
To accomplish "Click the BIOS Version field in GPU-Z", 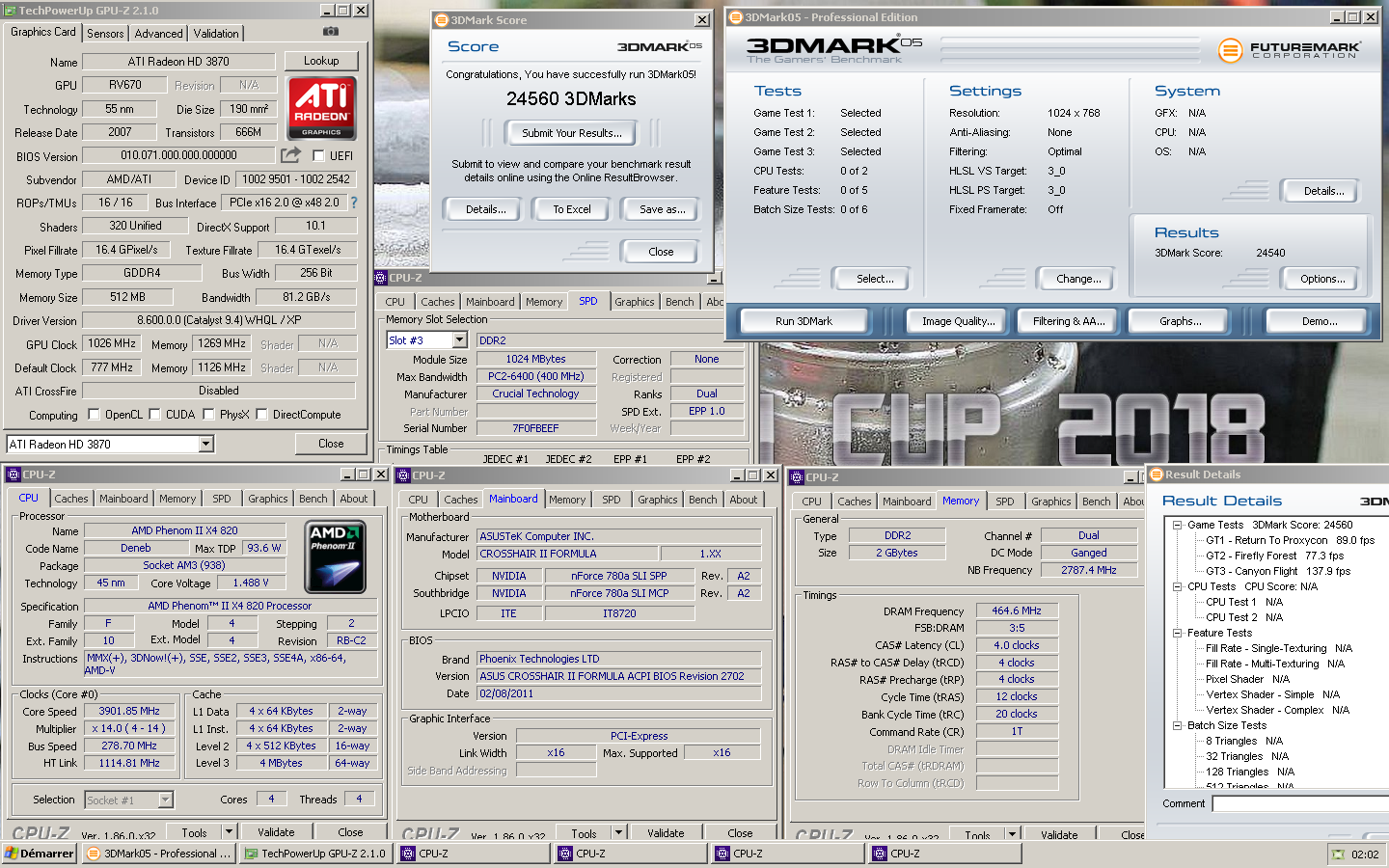I will tap(178, 155).
